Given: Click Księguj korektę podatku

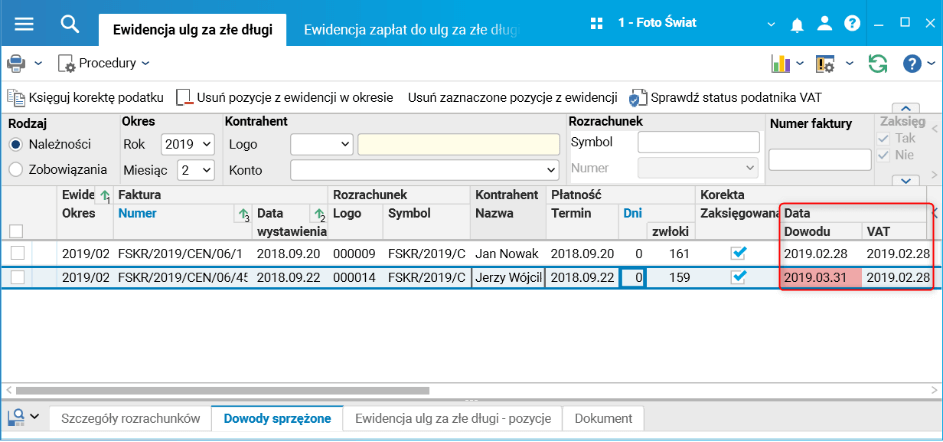Looking at the screenshot, I should 86,97.
